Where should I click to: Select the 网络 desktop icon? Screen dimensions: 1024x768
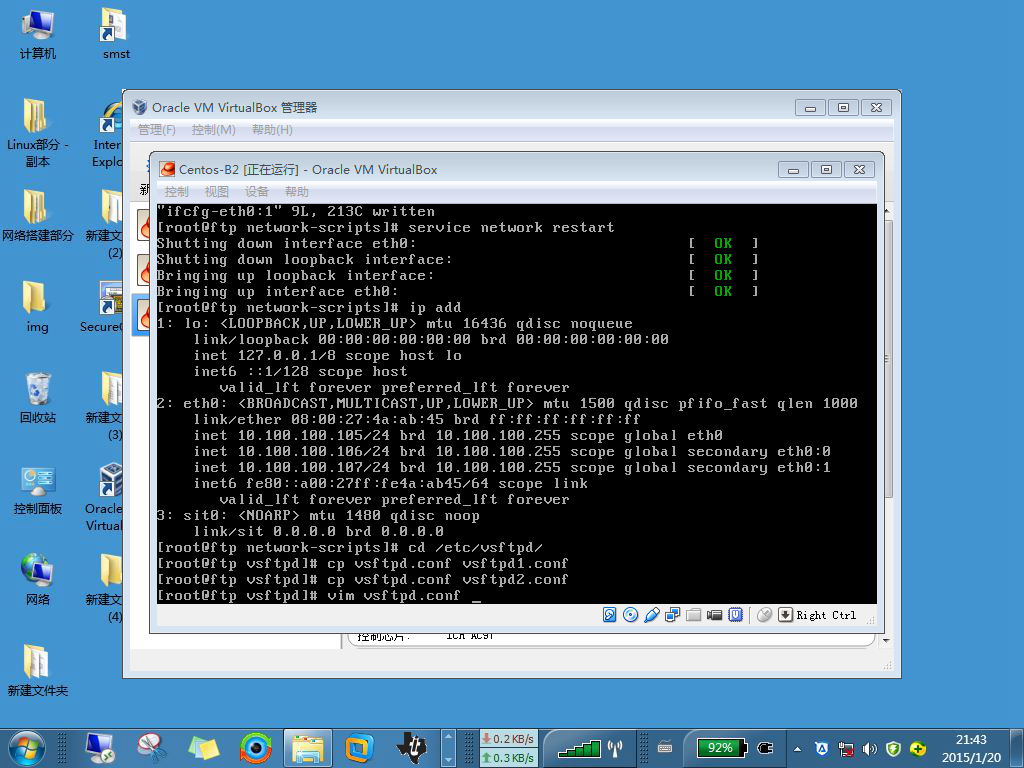coord(38,579)
